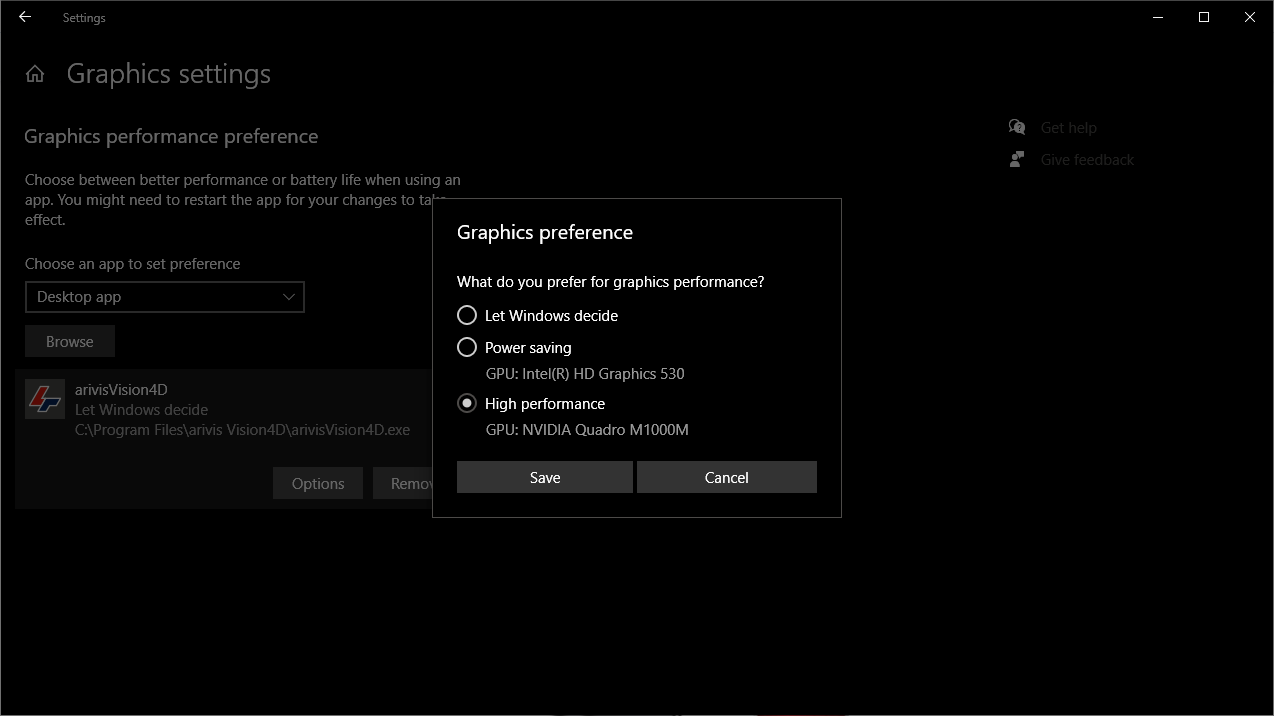Click the arivisVision4D app icon

[x=45, y=400]
